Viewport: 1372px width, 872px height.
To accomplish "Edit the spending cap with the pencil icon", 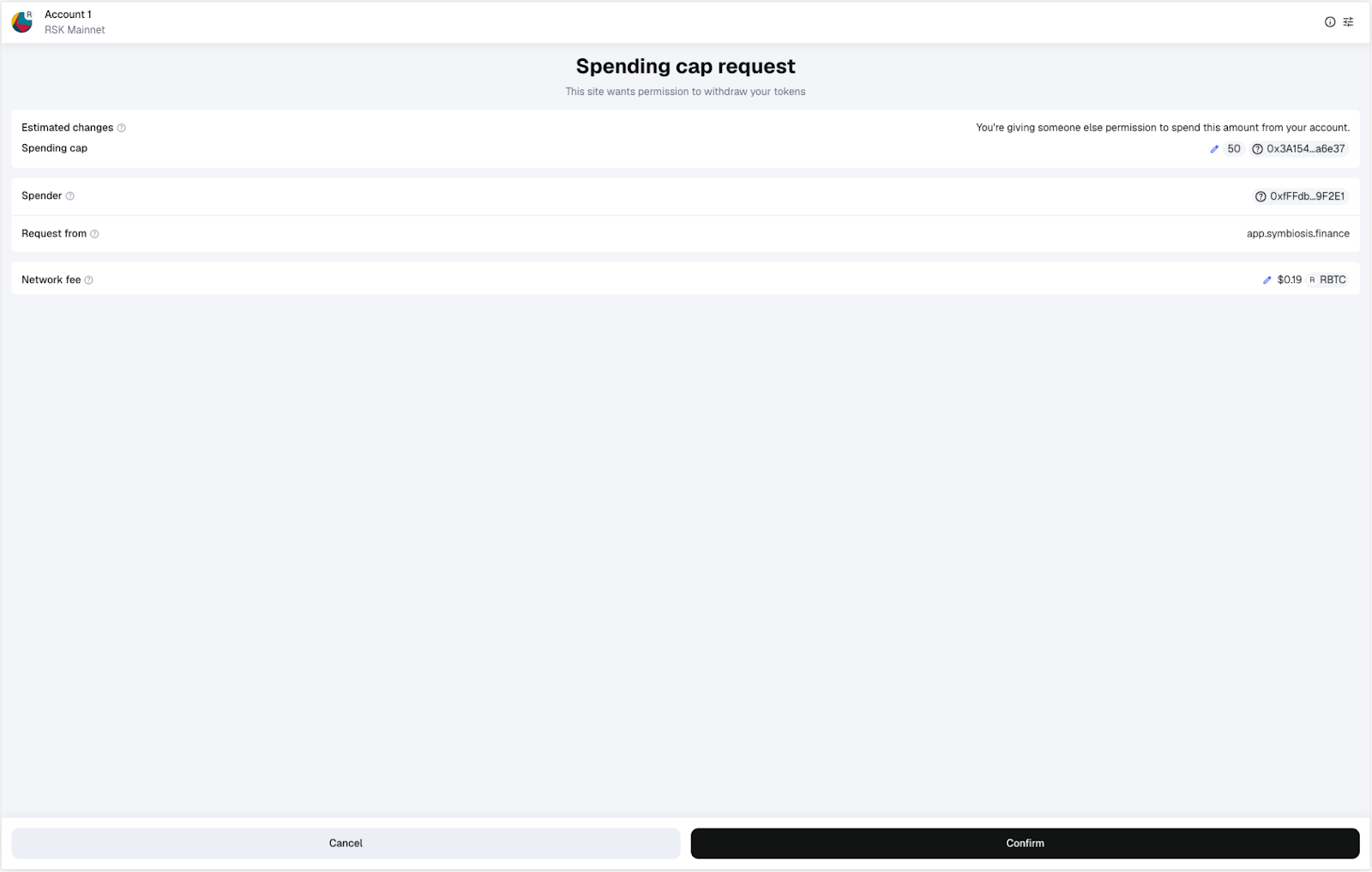I will point(1214,148).
